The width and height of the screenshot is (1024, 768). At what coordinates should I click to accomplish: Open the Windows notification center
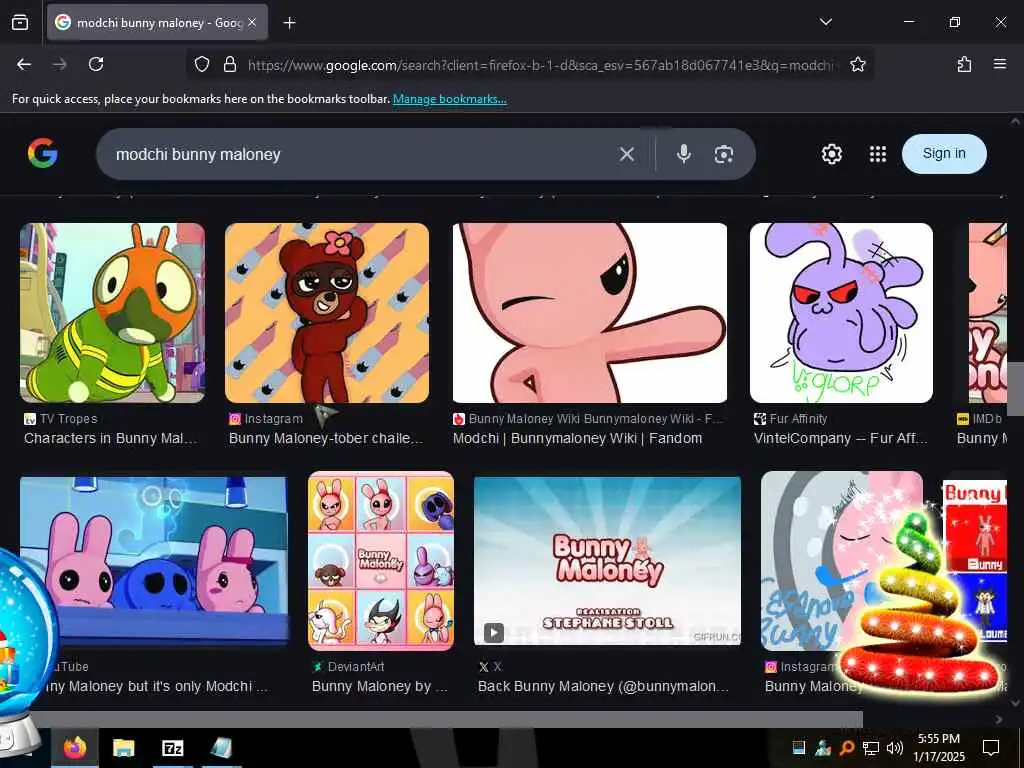[991, 747]
